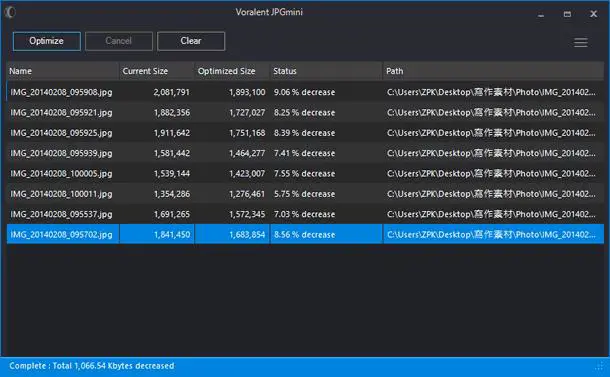Sort by the Status column header
610x377 pixels.
coord(326,71)
